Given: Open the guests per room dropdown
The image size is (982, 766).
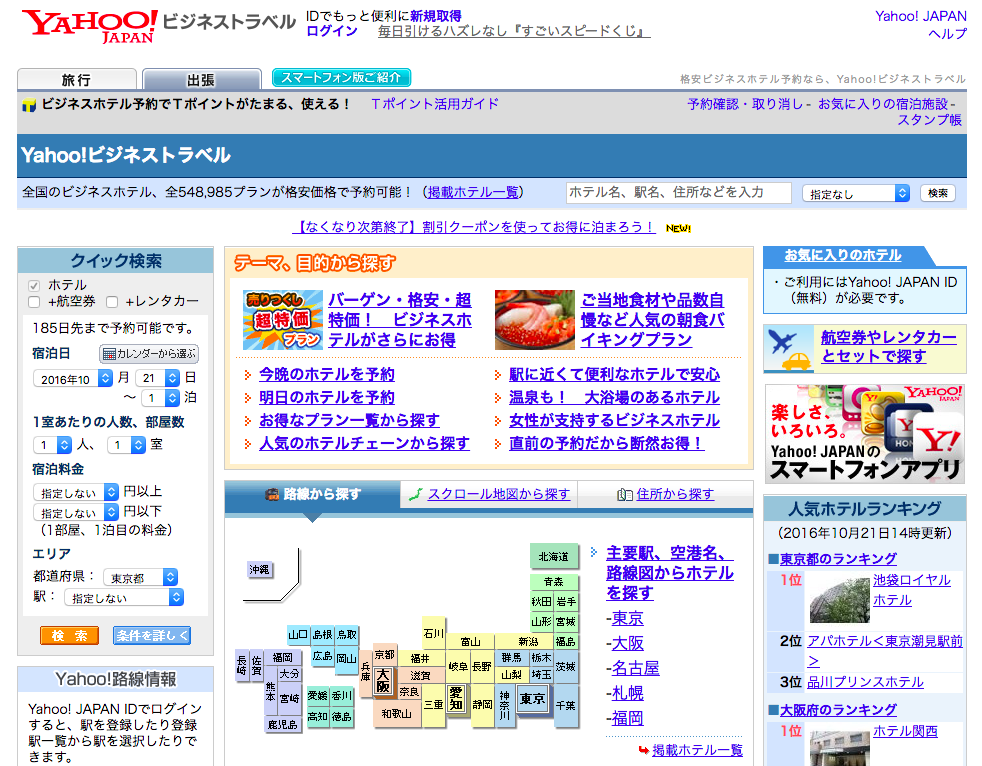Looking at the screenshot, I should tap(53, 445).
